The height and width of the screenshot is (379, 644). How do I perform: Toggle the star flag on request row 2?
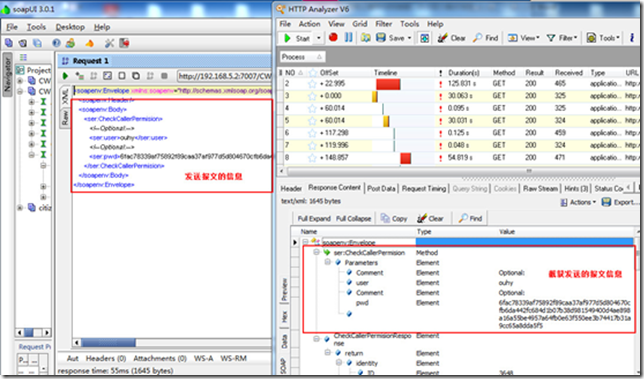[313, 84]
